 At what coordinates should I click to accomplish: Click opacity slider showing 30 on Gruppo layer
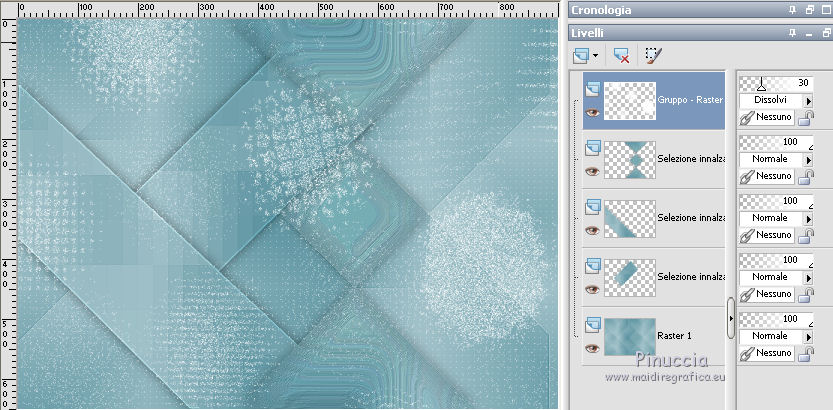pos(776,83)
